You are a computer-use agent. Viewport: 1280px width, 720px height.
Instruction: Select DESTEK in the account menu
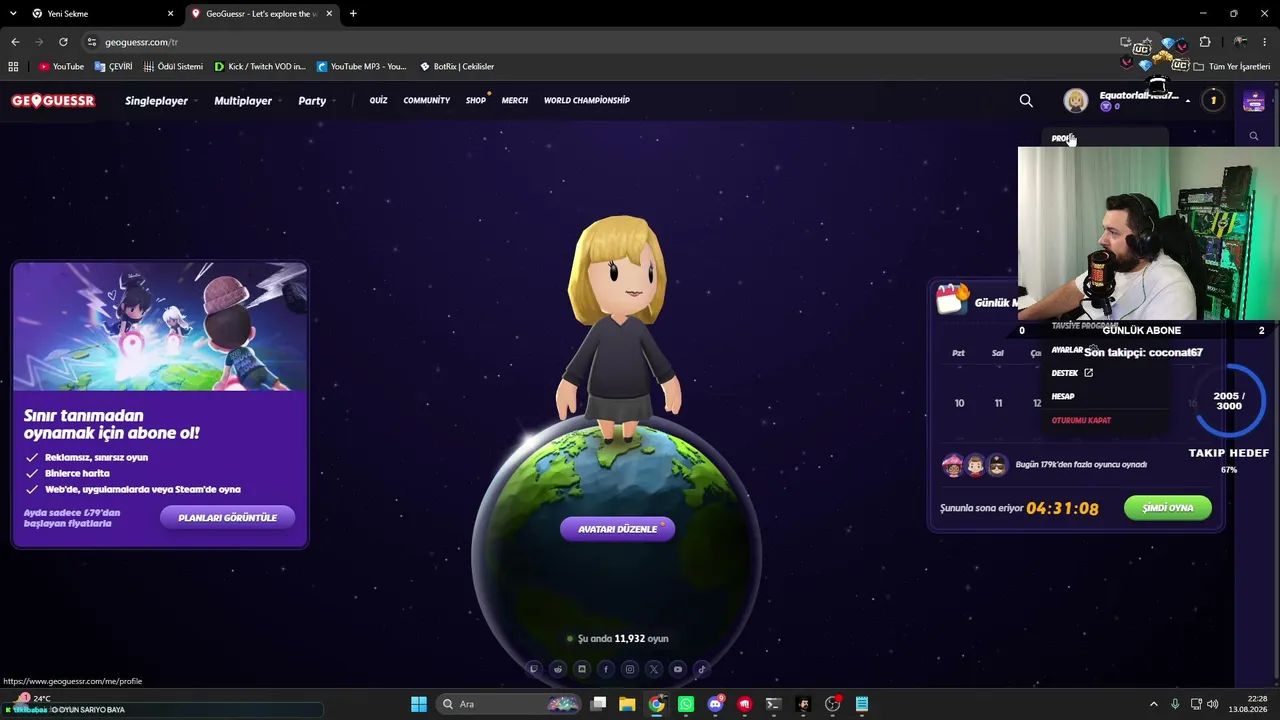coord(1072,373)
